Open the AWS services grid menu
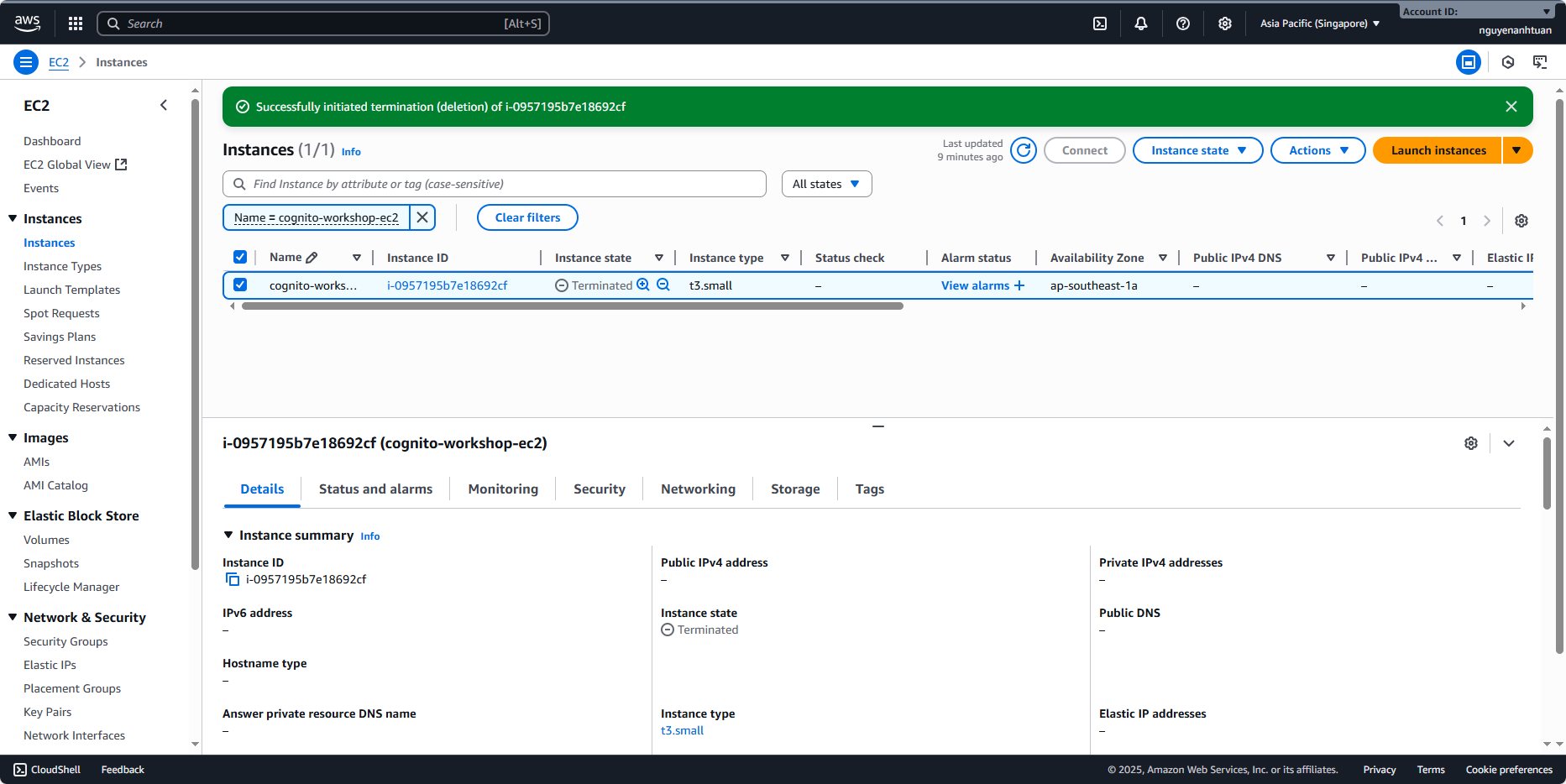This screenshot has width=1566, height=784. [76, 24]
